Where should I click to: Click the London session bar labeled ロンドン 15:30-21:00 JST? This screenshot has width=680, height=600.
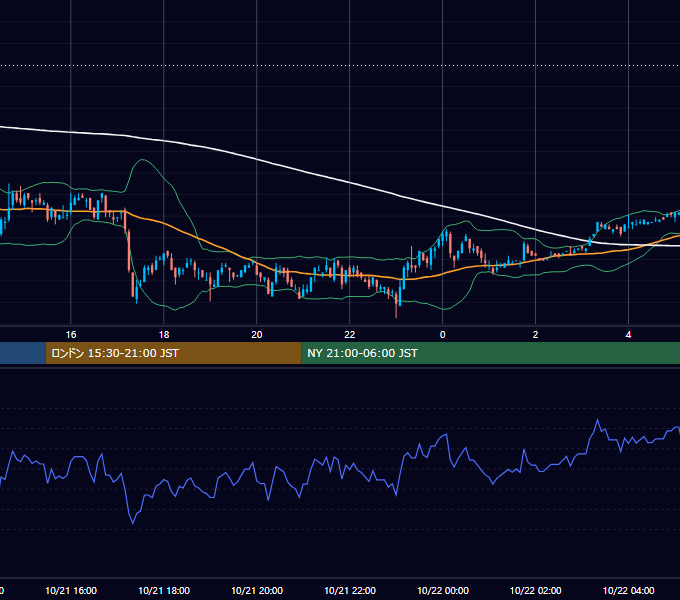(x=173, y=353)
